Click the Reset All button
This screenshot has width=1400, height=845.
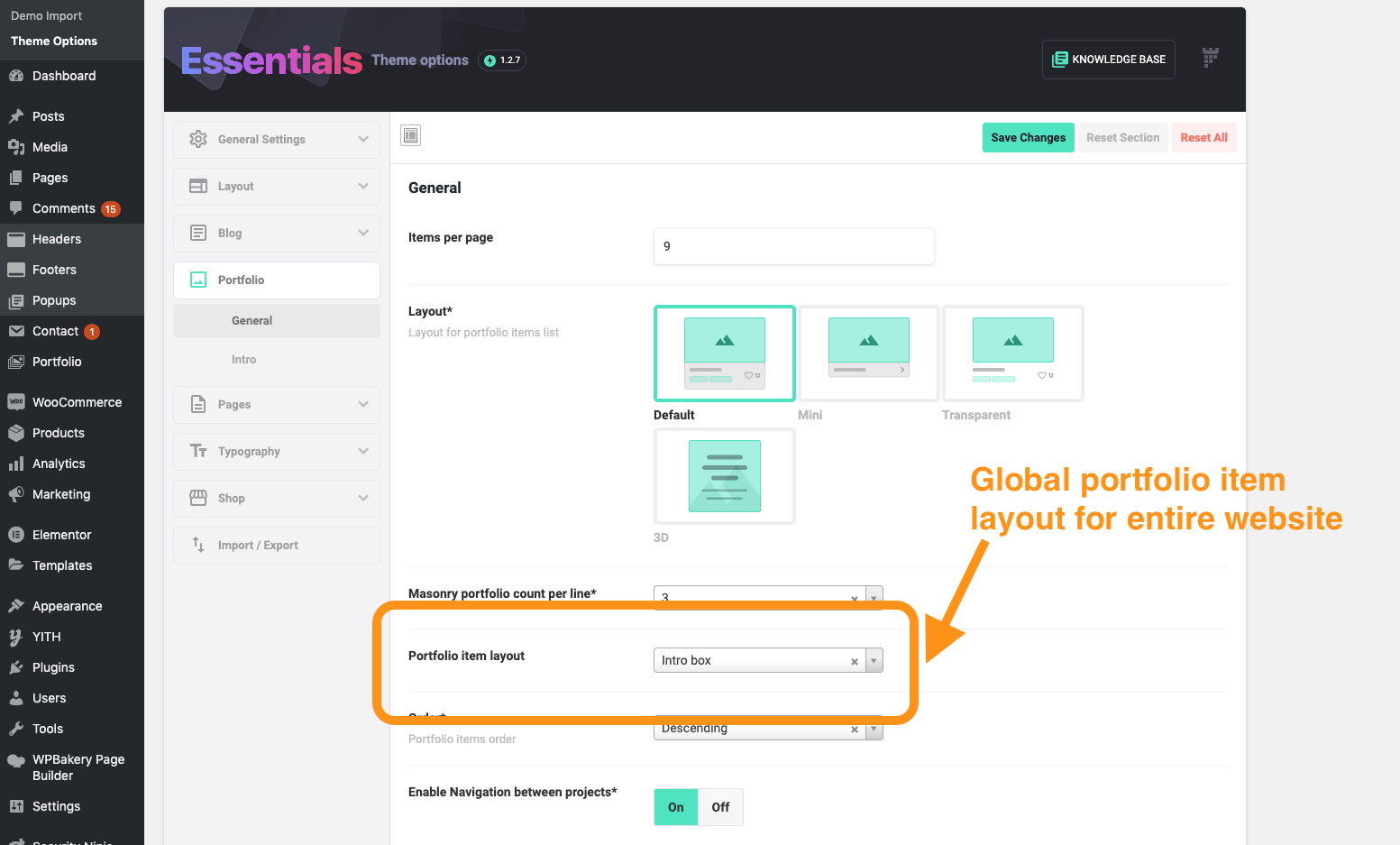[x=1204, y=137]
